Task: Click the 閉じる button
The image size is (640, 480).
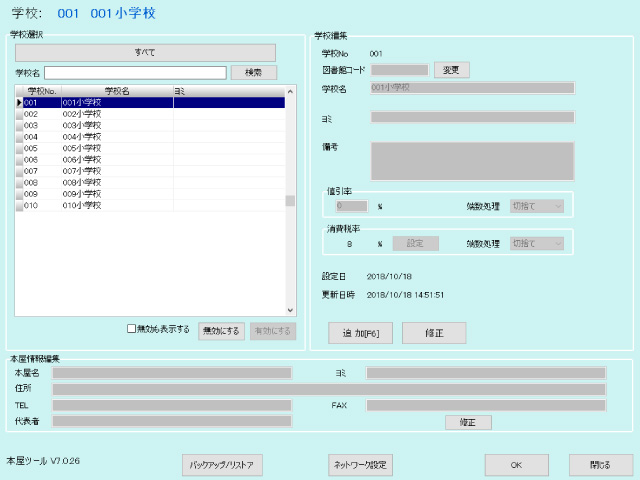Action: [x=602, y=465]
